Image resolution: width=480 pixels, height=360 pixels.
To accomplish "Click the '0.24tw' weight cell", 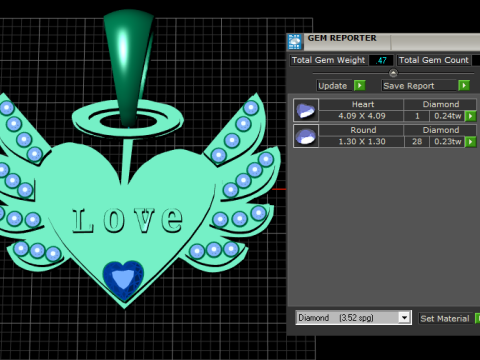I will pos(448,116).
